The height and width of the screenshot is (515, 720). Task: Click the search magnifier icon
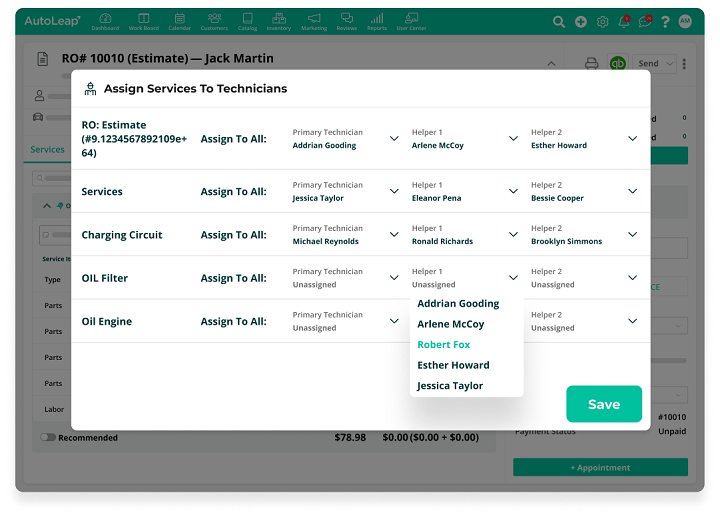click(559, 21)
